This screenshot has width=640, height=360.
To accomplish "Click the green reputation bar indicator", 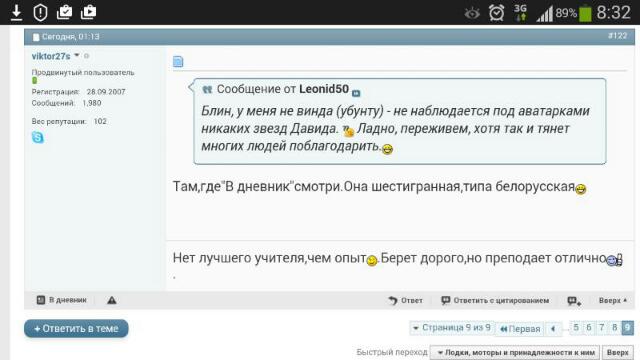I will click(x=34, y=81).
